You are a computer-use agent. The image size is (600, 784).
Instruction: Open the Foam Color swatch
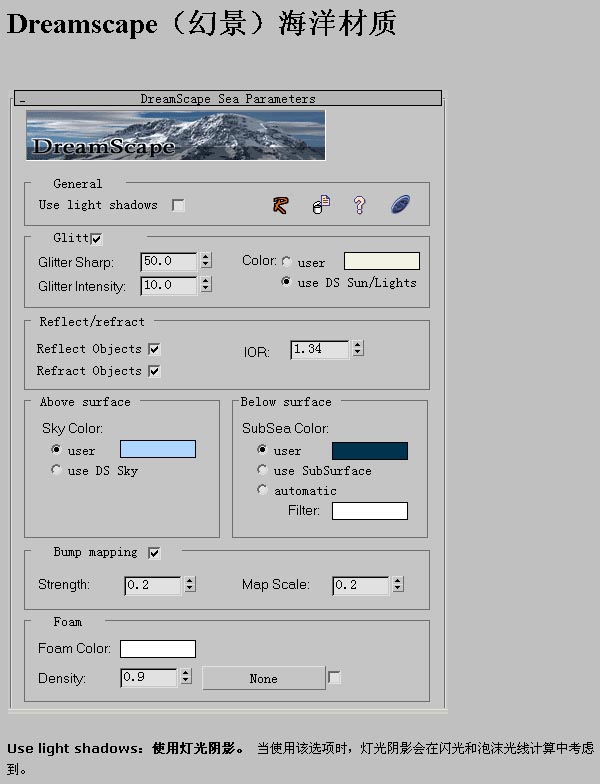click(158, 649)
